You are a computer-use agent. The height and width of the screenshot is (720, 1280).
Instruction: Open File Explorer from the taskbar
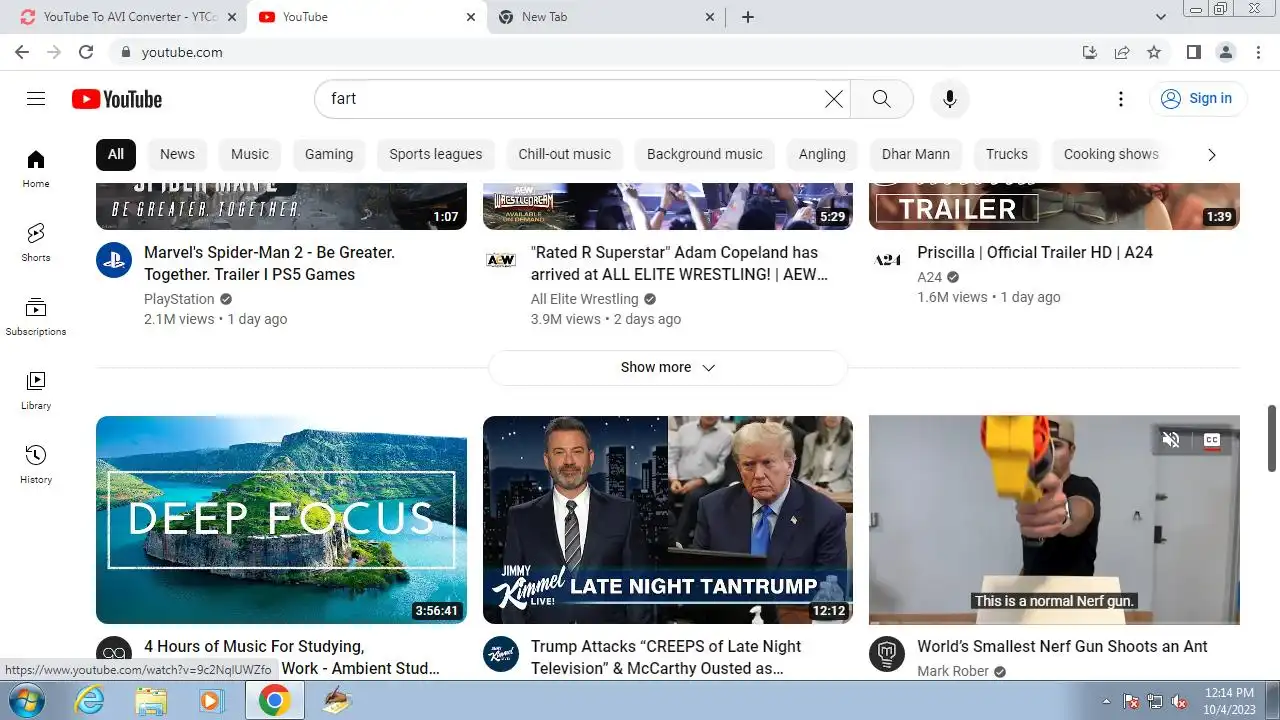151,701
